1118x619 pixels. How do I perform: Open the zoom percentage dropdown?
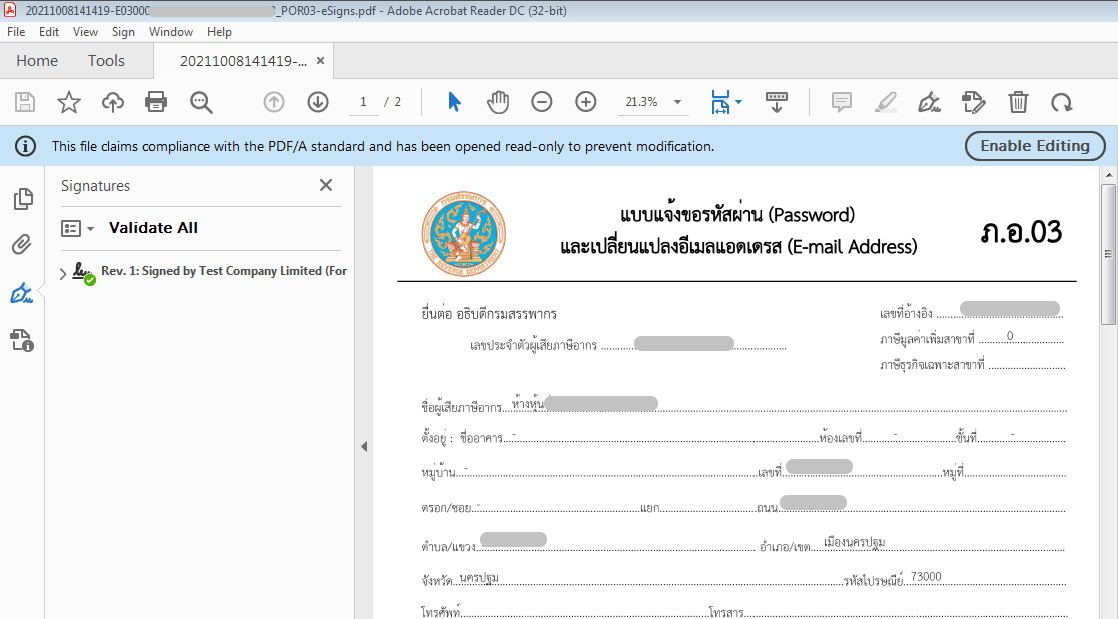coord(677,102)
